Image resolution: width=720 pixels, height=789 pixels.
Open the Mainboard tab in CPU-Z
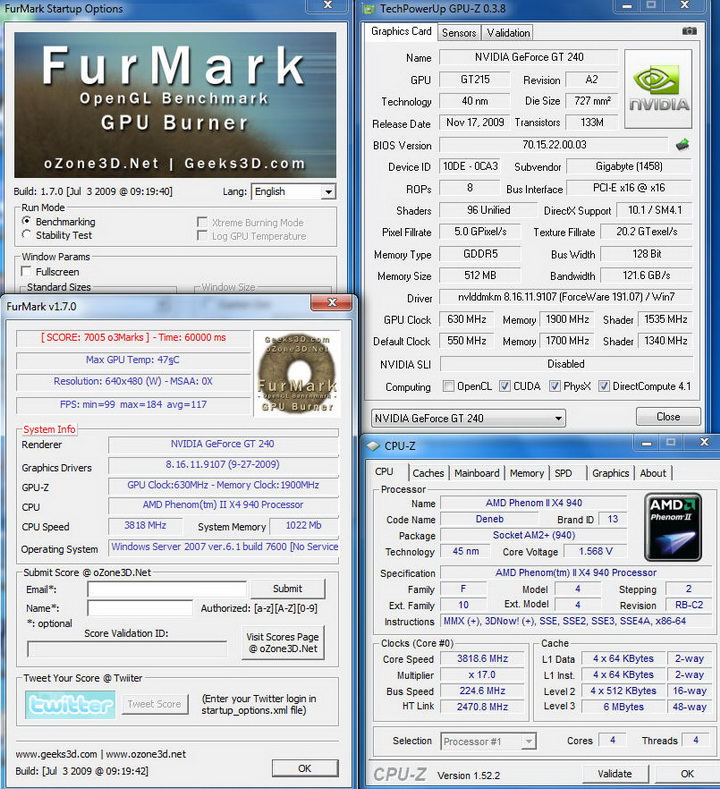(x=476, y=473)
